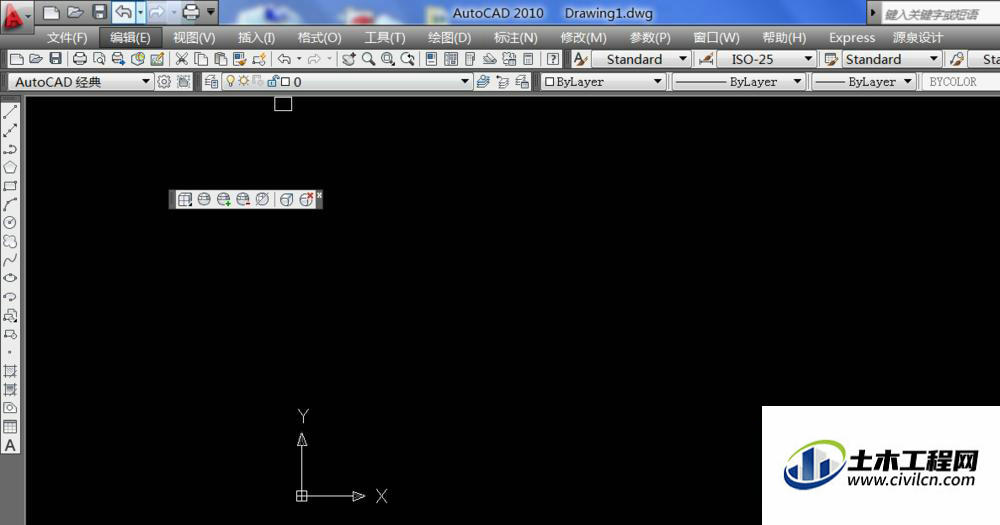The width and height of the screenshot is (1000, 525).
Task: Select the Revision Cloud tool
Action: click(x=10, y=242)
